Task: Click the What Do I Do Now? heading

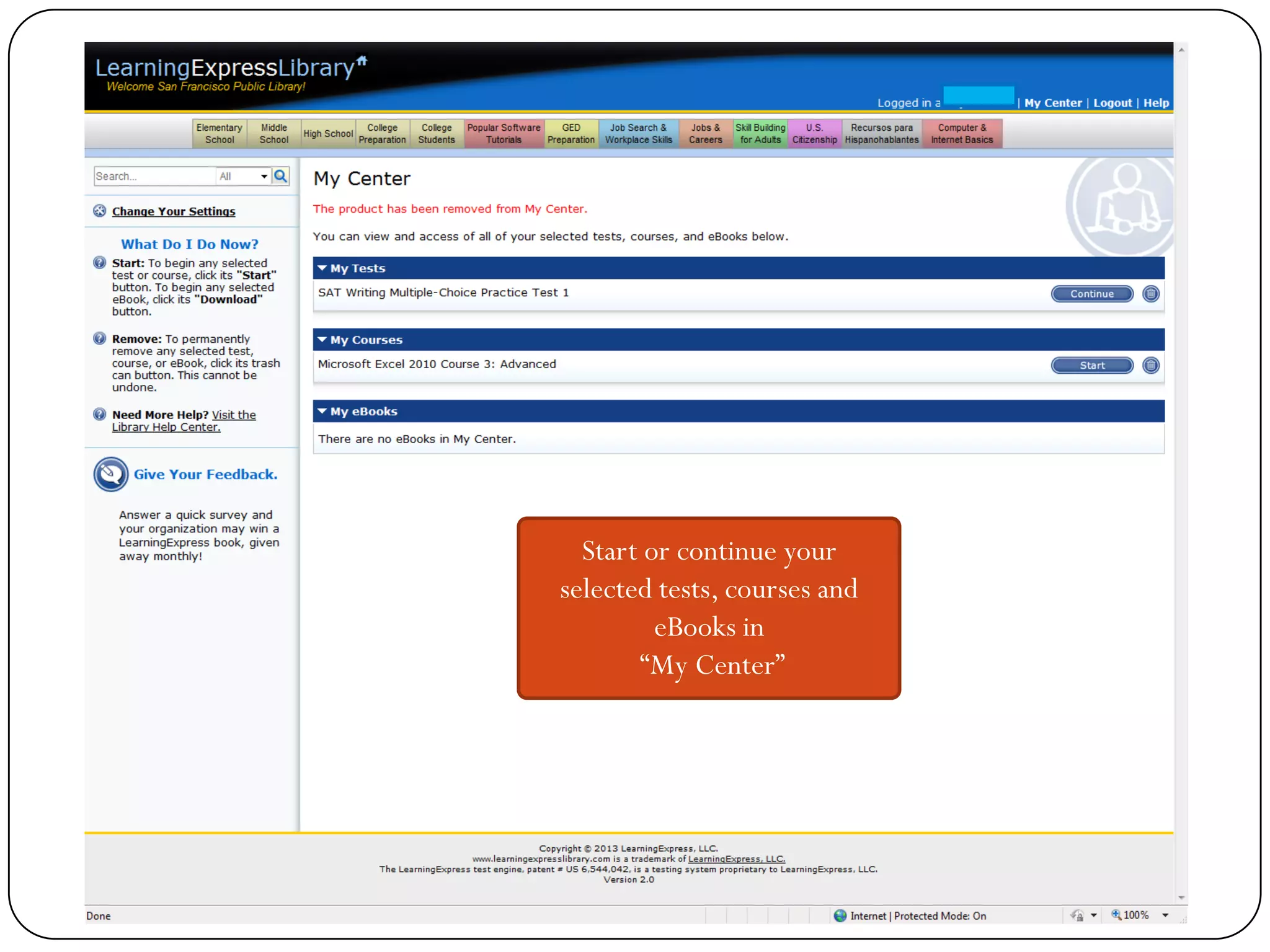Action: [190, 244]
